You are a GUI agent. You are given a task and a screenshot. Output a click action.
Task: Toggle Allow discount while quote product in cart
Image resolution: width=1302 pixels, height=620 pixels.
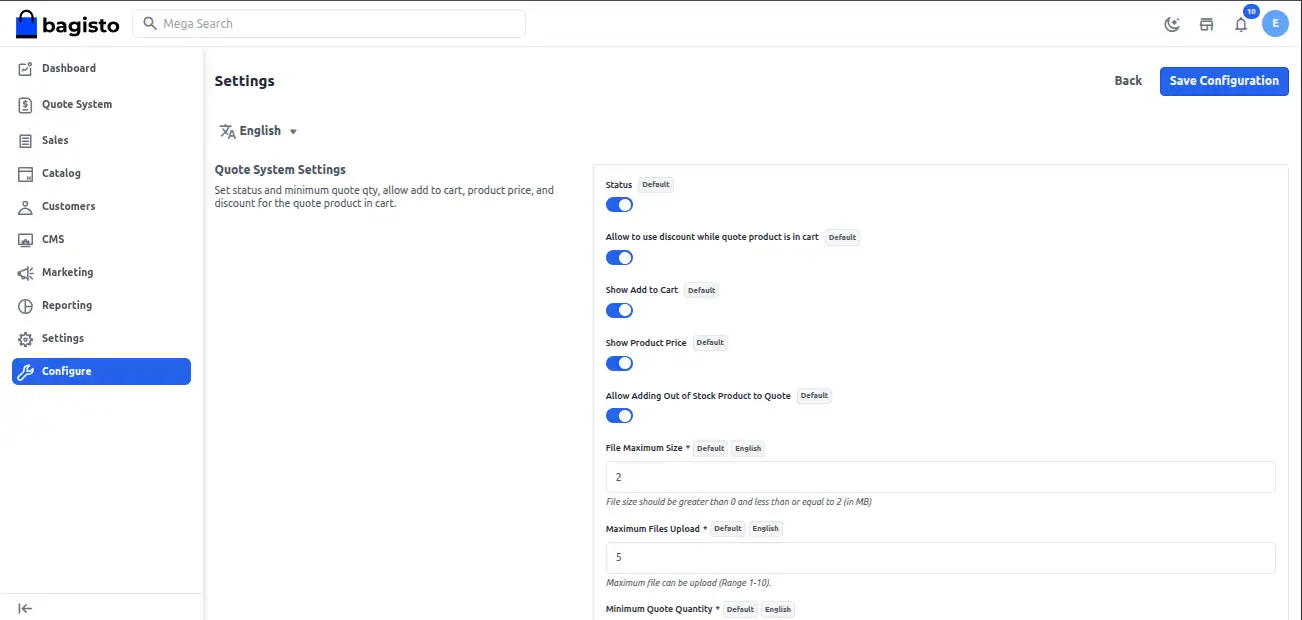(x=619, y=258)
